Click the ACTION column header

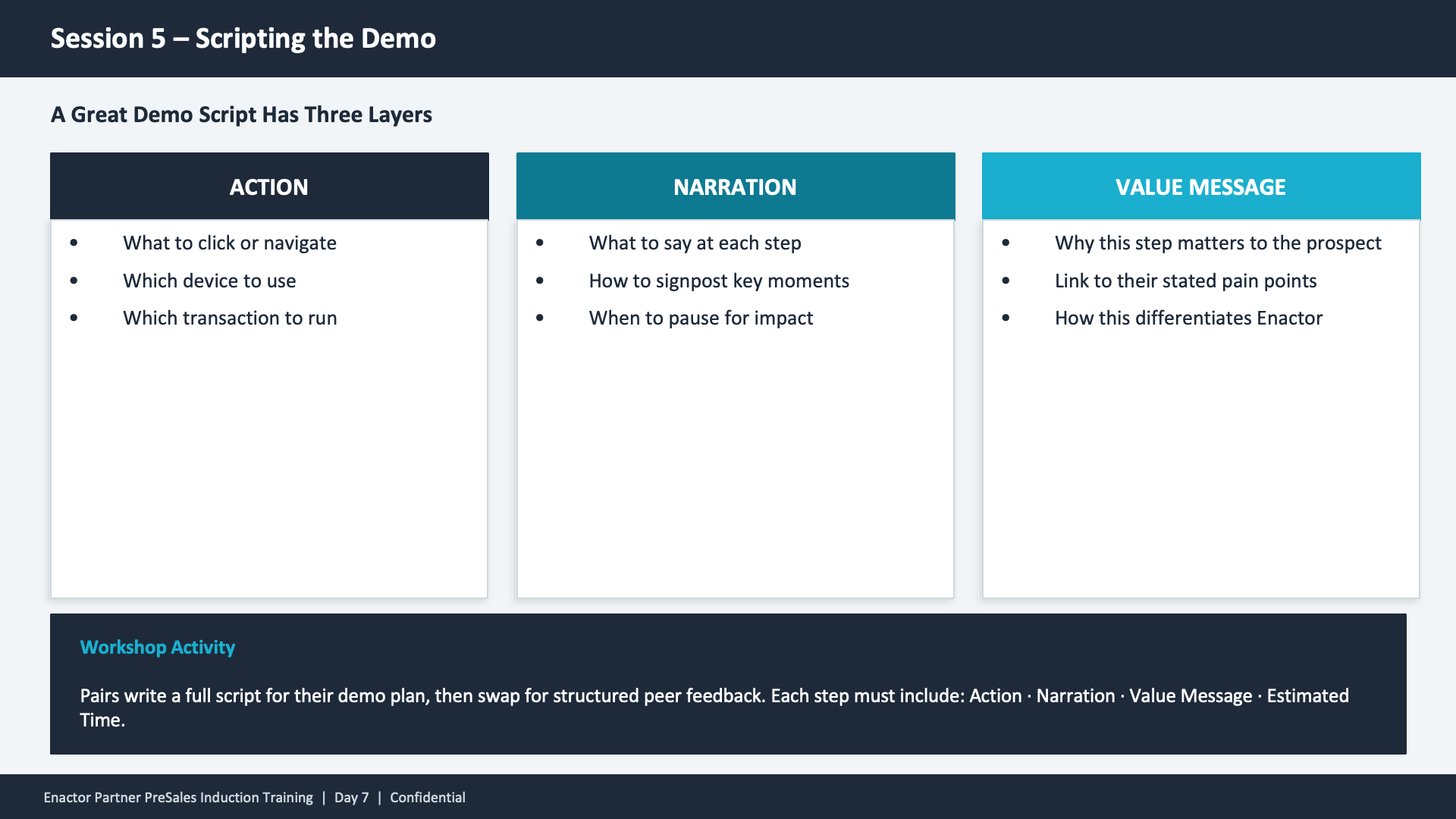(269, 187)
